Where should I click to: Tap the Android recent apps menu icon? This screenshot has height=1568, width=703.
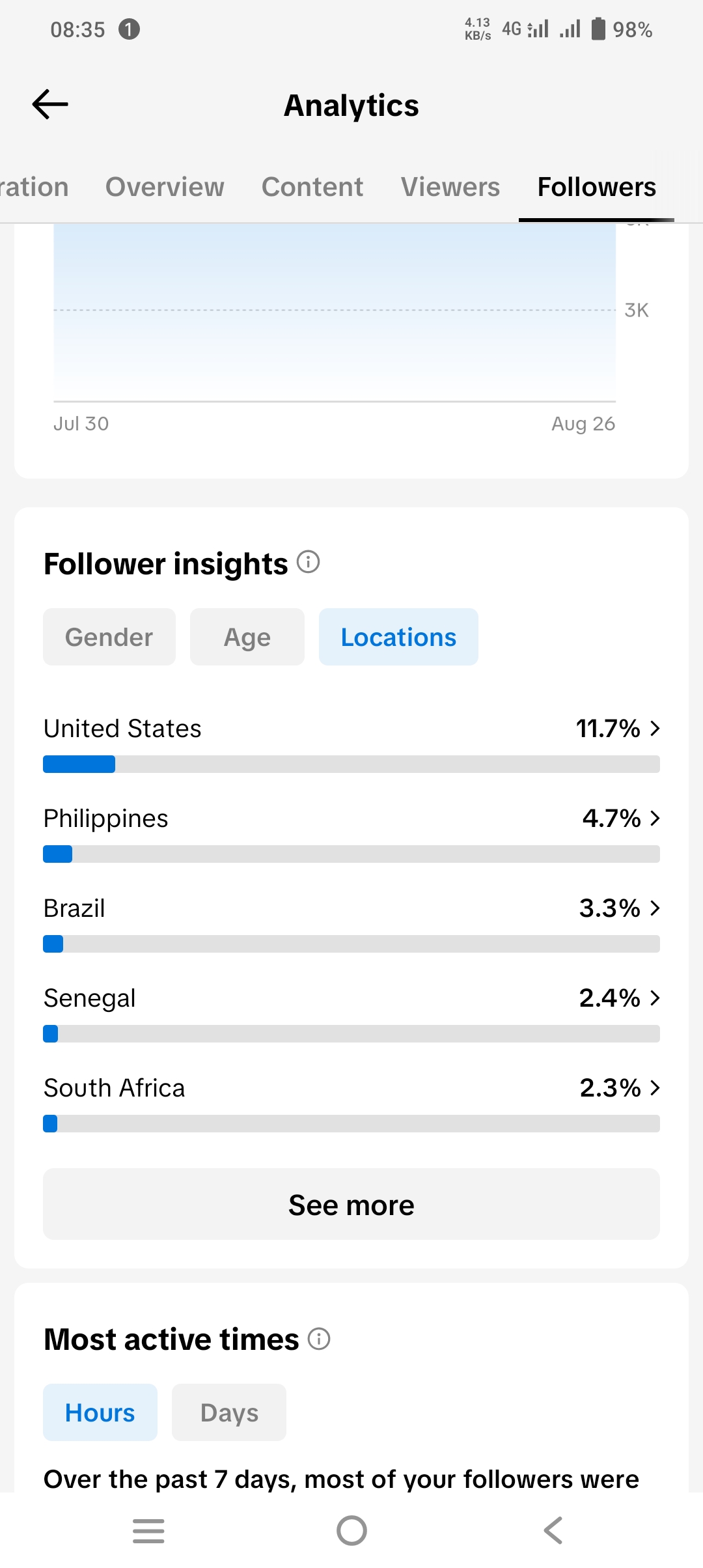click(148, 1531)
